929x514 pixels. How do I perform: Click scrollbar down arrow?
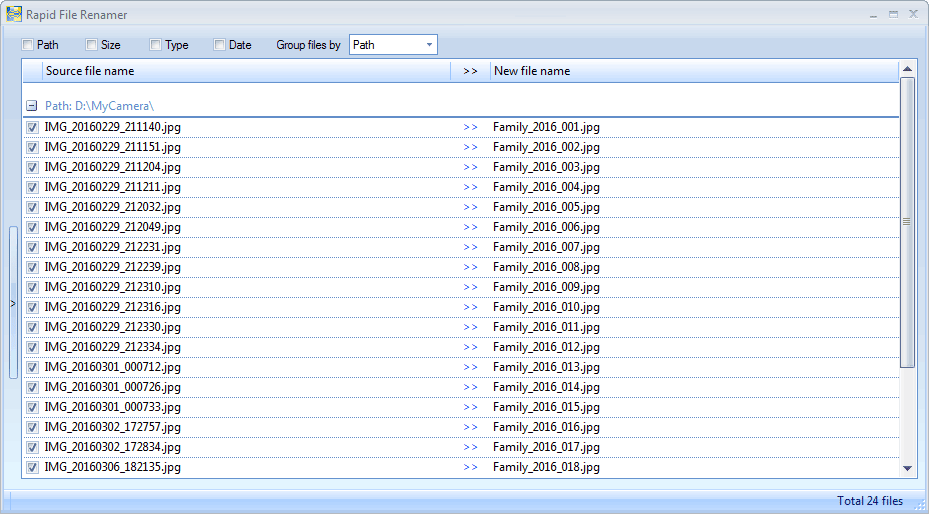tap(907, 467)
